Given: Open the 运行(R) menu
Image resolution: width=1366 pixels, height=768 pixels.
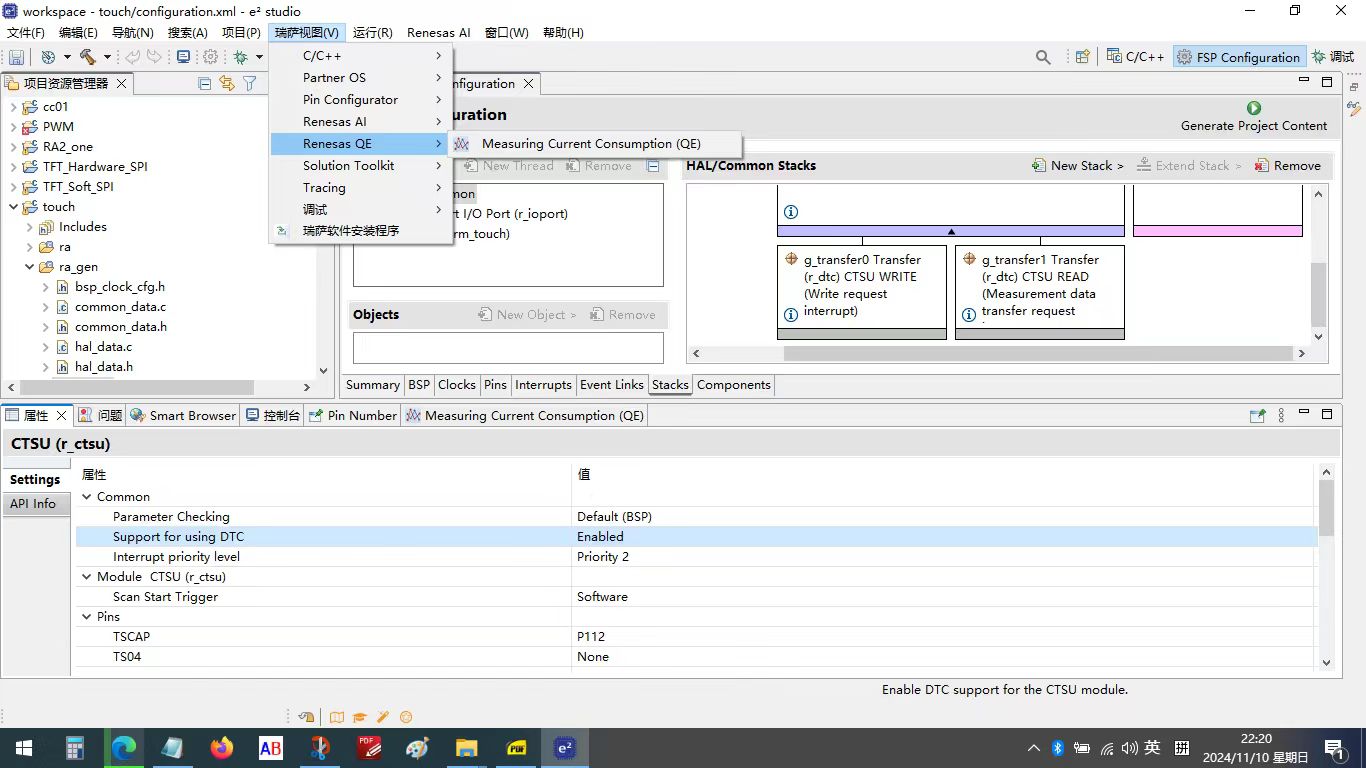Looking at the screenshot, I should (372, 33).
